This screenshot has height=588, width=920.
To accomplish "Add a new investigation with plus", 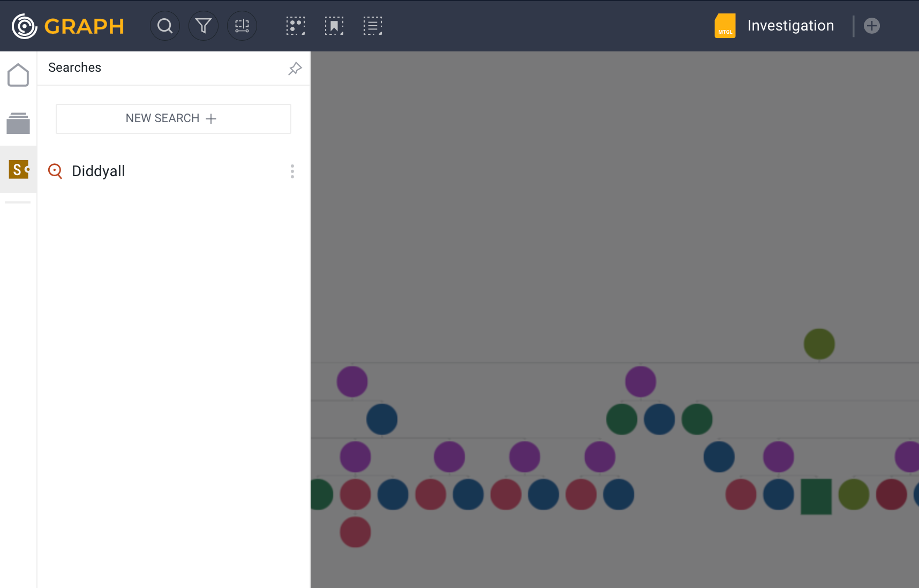I will click(872, 26).
